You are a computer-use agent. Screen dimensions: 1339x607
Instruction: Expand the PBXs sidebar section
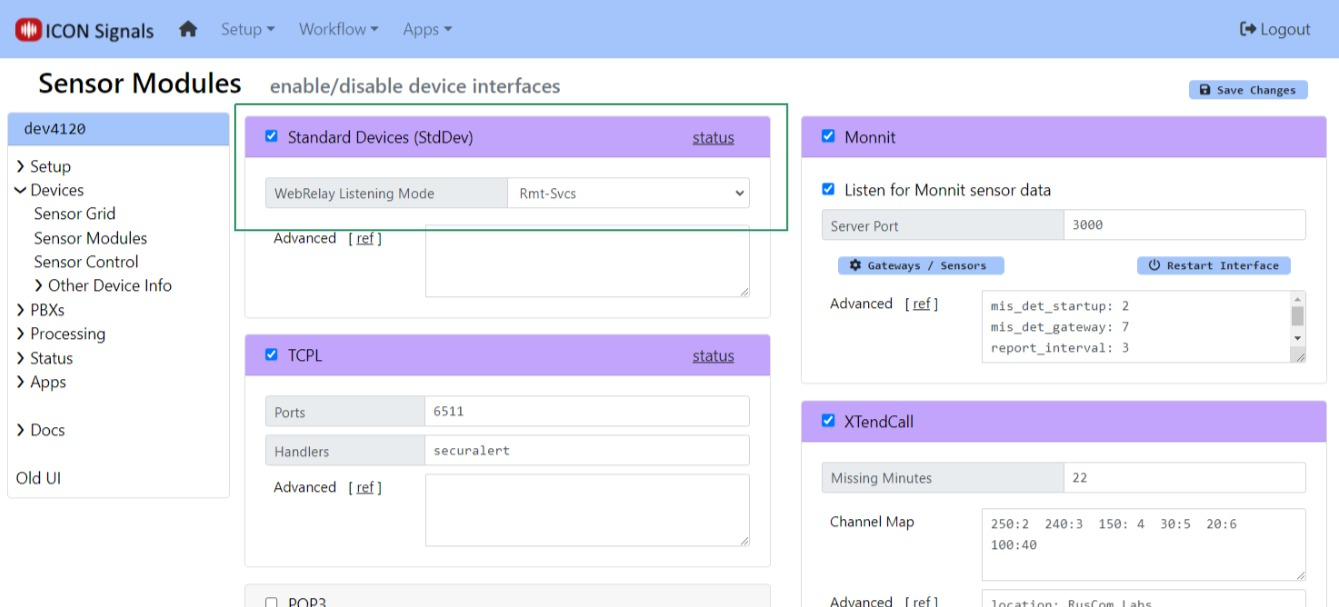coord(40,310)
